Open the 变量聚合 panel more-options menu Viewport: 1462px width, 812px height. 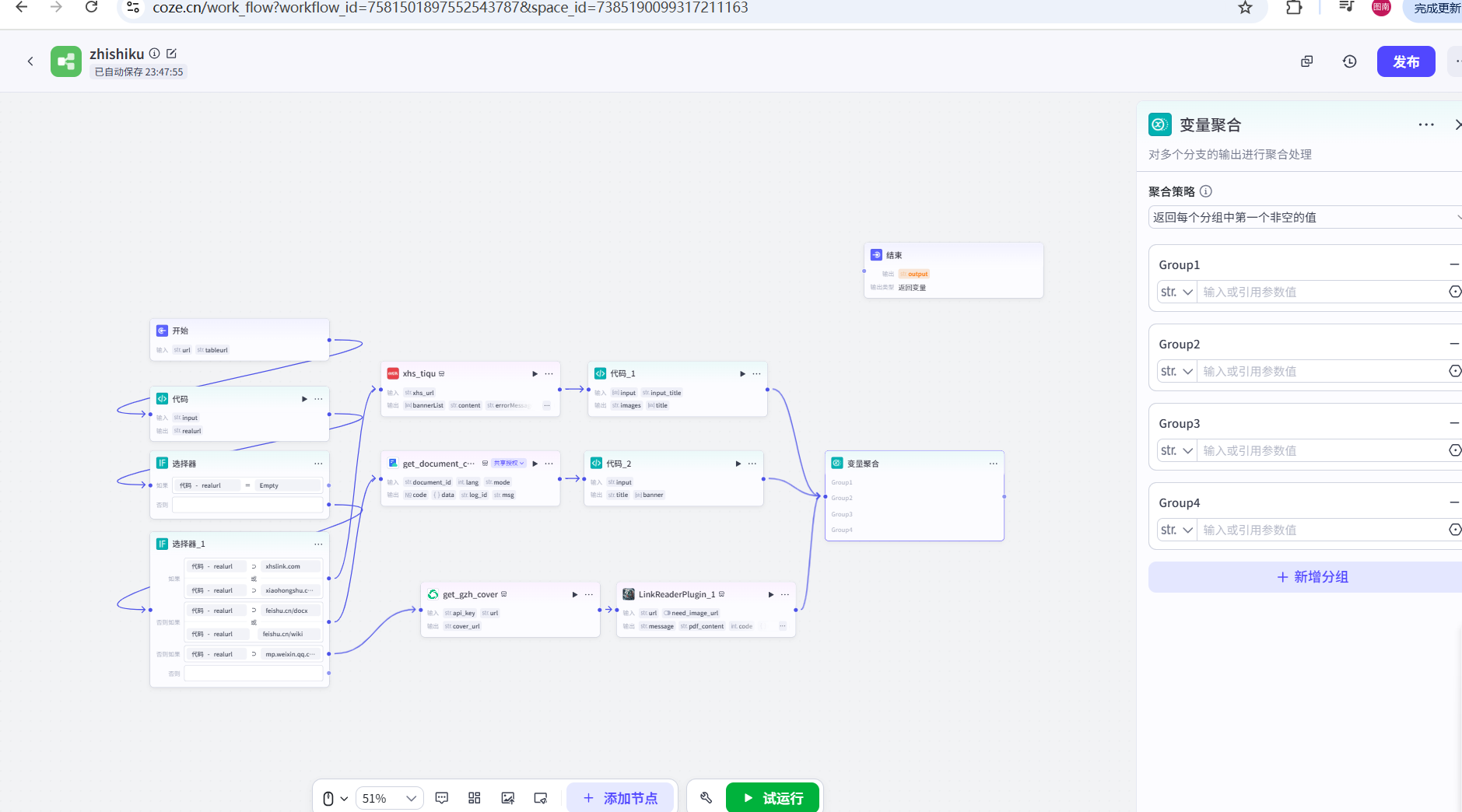click(1426, 125)
